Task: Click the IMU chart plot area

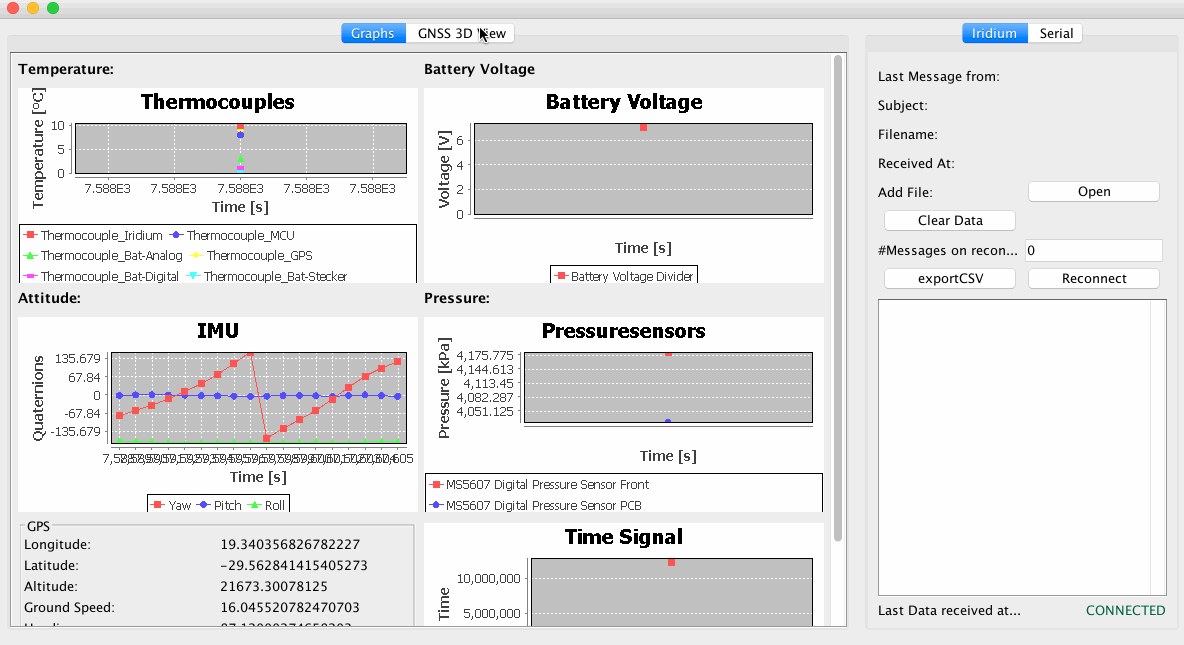Action: (259, 398)
